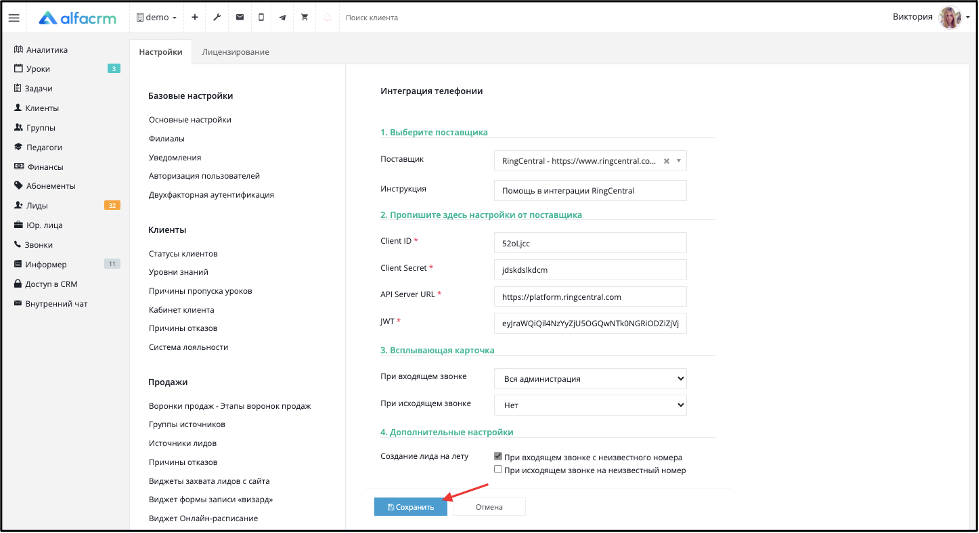Screen dimensions: 979x533
Task: Open Виджет Онлайн-расписание settings
Action: pyautogui.click(x=203, y=519)
